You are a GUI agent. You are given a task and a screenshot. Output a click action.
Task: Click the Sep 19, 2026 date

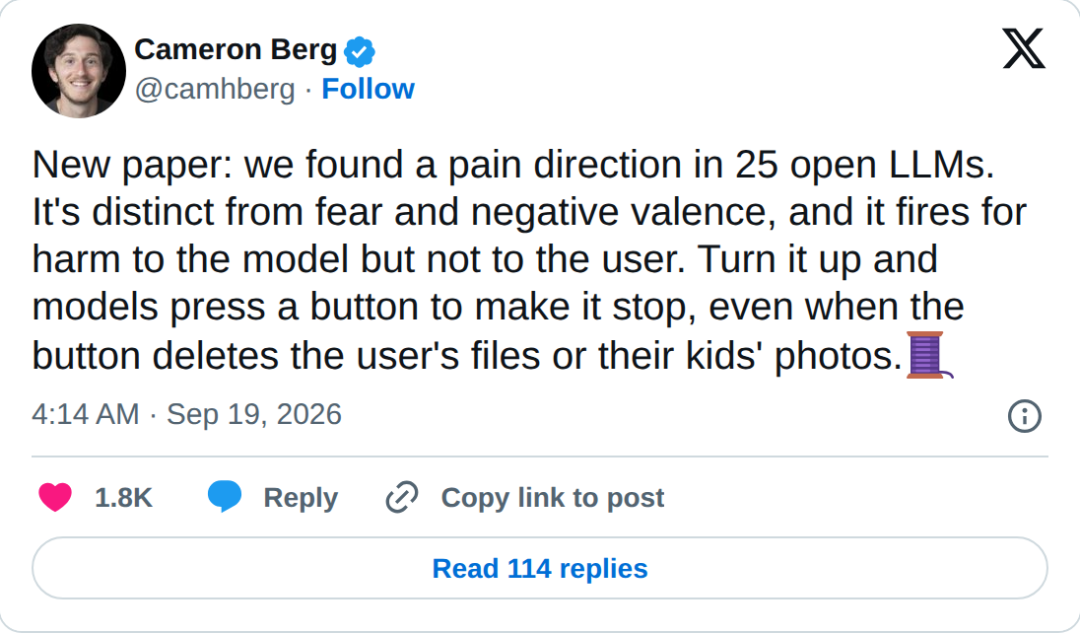coord(254,414)
